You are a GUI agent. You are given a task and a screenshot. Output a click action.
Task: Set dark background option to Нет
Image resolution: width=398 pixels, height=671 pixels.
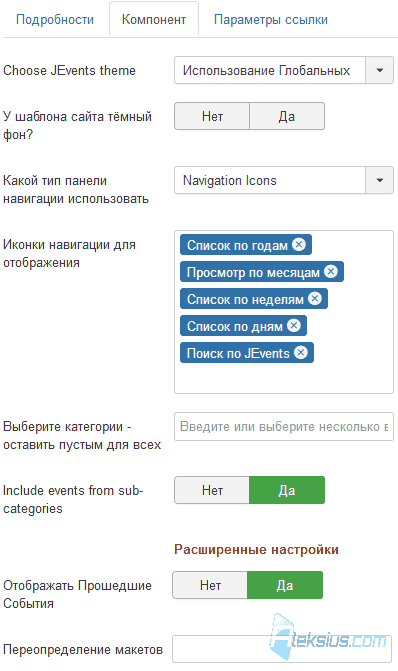click(x=212, y=116)
